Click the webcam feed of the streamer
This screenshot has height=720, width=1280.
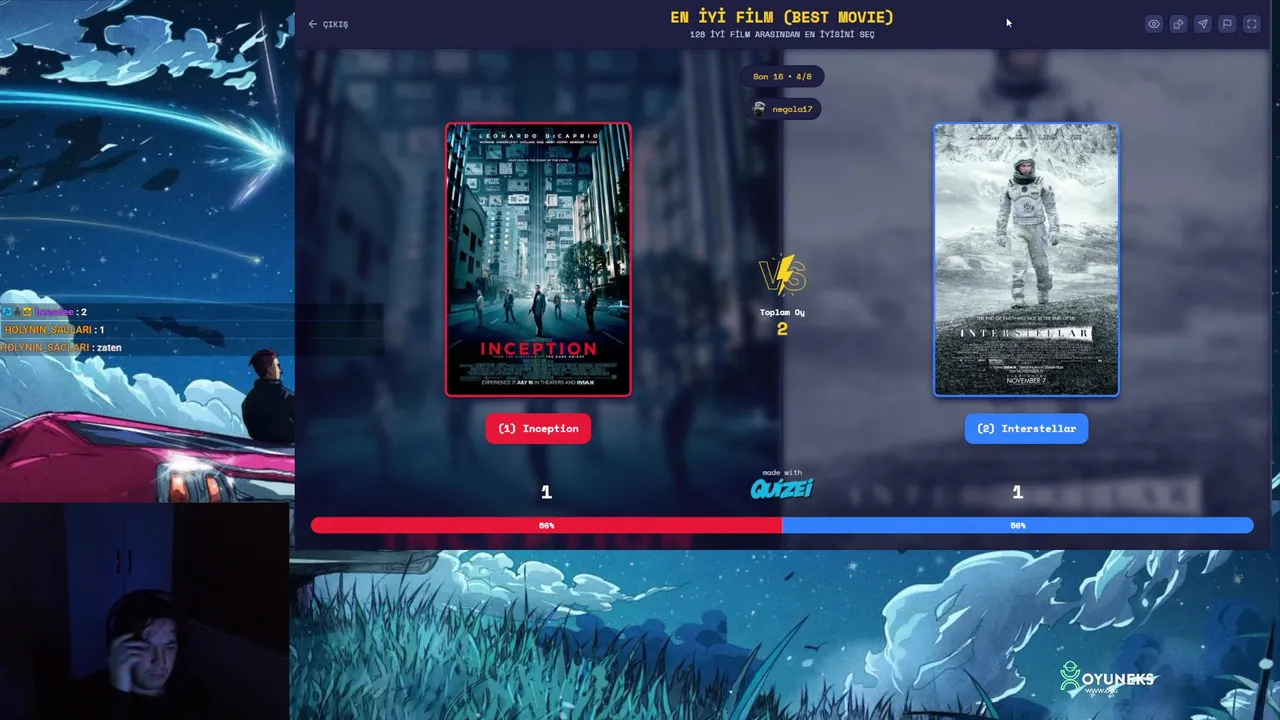(145, 611)
